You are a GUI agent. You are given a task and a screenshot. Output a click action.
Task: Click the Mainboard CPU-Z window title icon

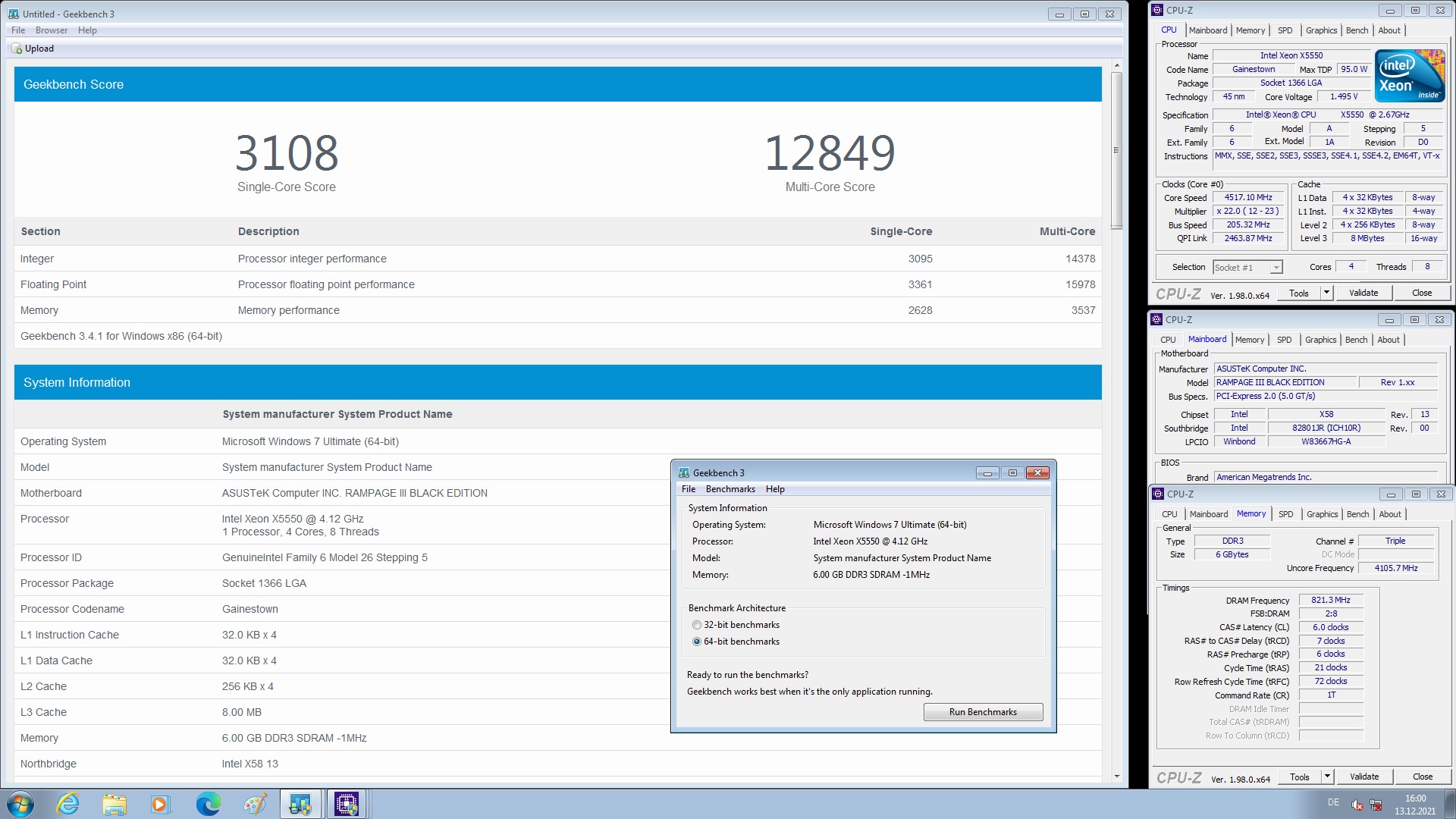tap(1156, 319)
